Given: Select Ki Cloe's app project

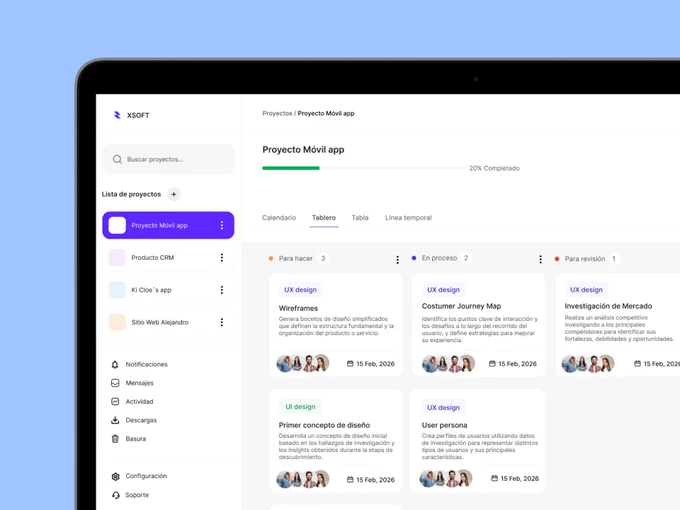Looking at the screenshot, I should coord(168,290).
